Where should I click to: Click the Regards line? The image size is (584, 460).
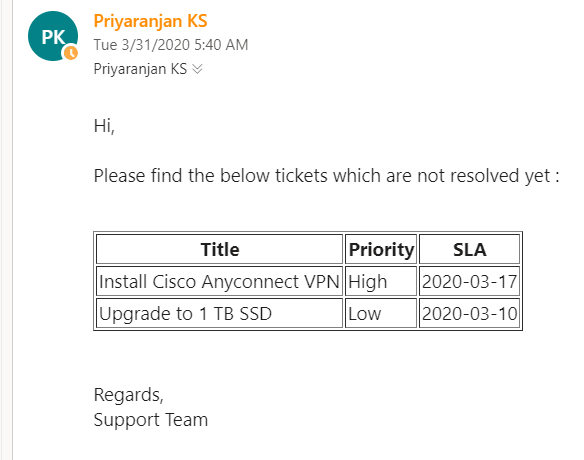[x=128, y=395]
